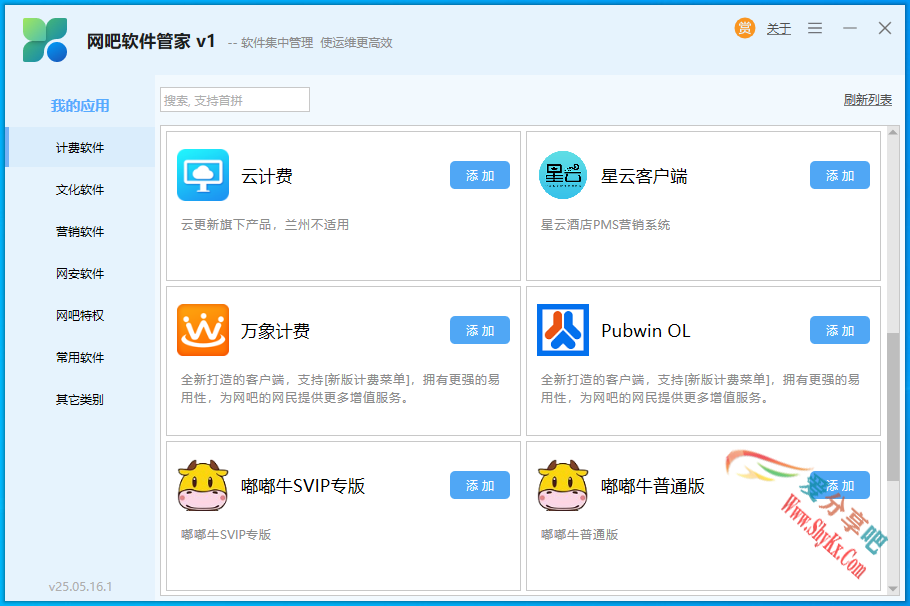Click the 万象计费 orange crown icon
Viewport: 910px width, 606px height.
[203, 330]
